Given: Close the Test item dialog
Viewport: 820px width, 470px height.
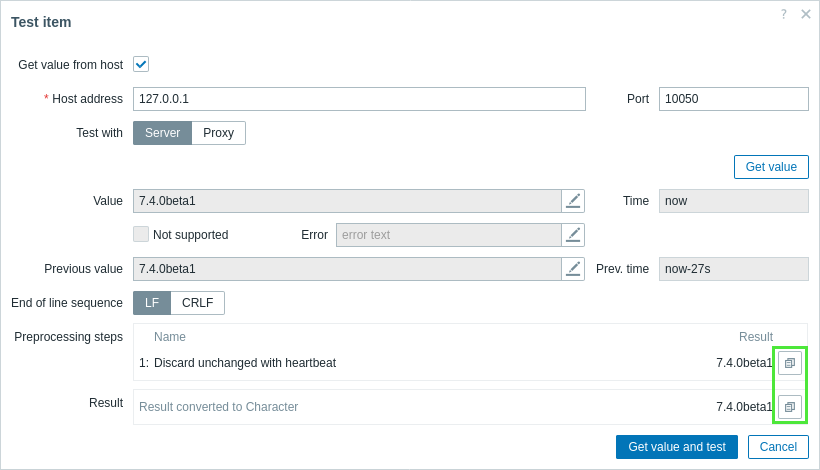Looking at the screenshot, I should tap(805, 14).
